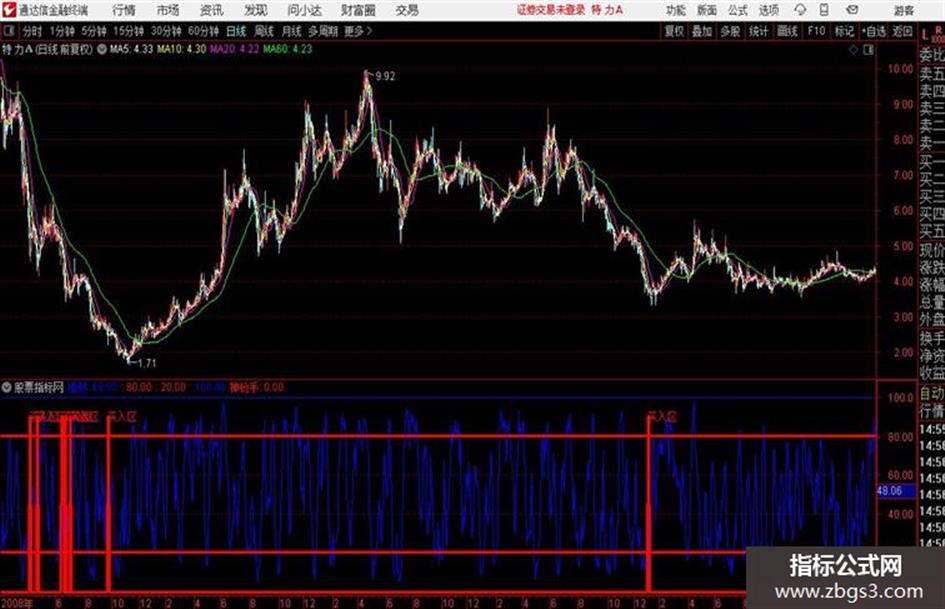Open the 行情 menu
The width and height of the screenshot is (945, 609).
[x=124, y=10]
